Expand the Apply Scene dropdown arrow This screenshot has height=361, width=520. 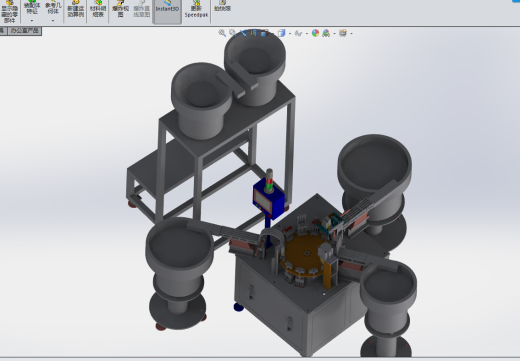pyautogui.click(x=334, y=33)
